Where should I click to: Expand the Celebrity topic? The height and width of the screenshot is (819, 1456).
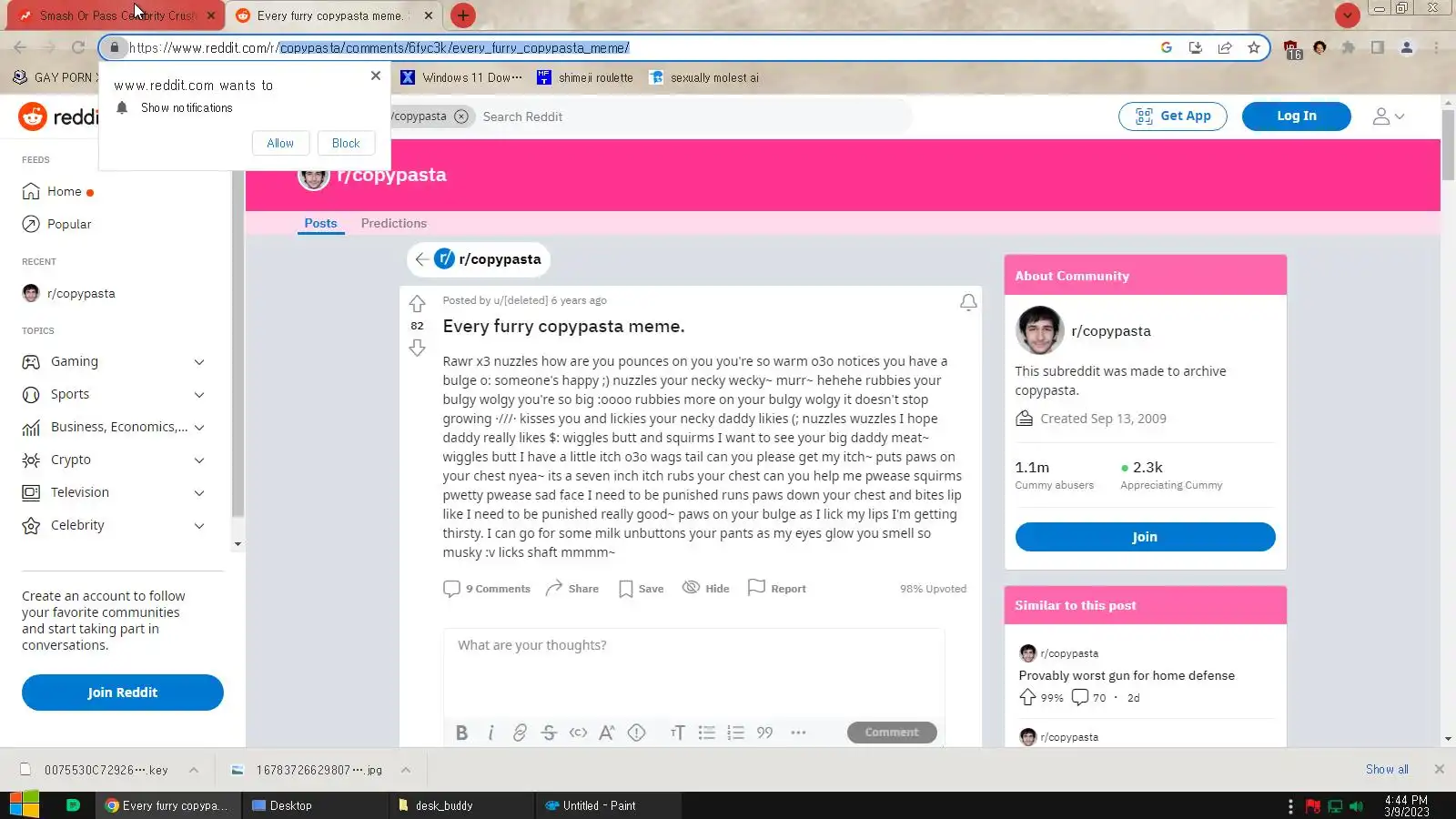tap(199, 526)
